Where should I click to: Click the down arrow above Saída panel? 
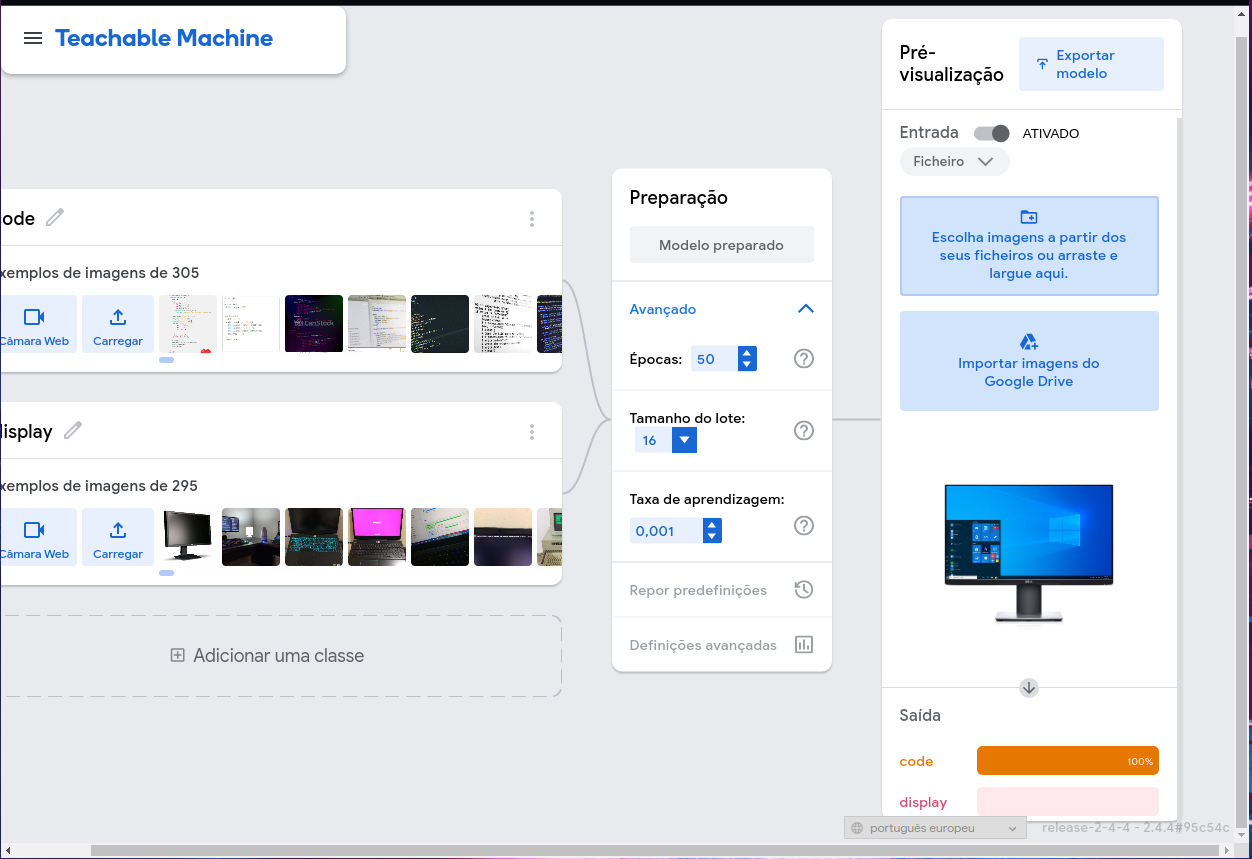pos(1028,687)
